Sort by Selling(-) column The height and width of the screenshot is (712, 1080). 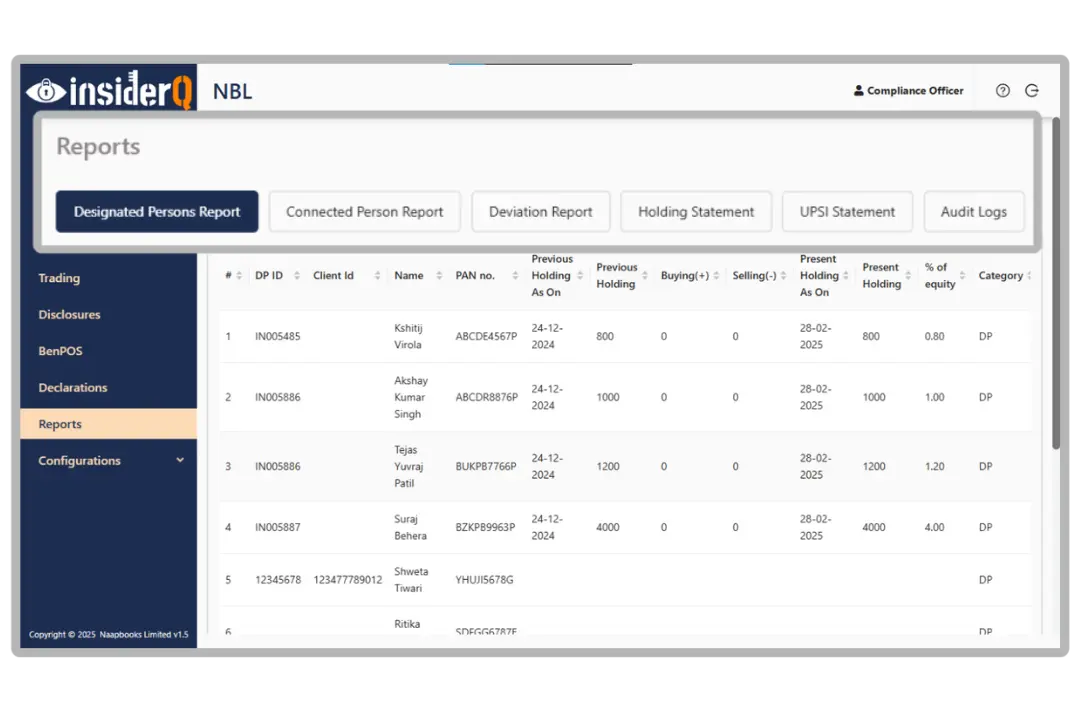pyautogui.click(x=783, y=275)
